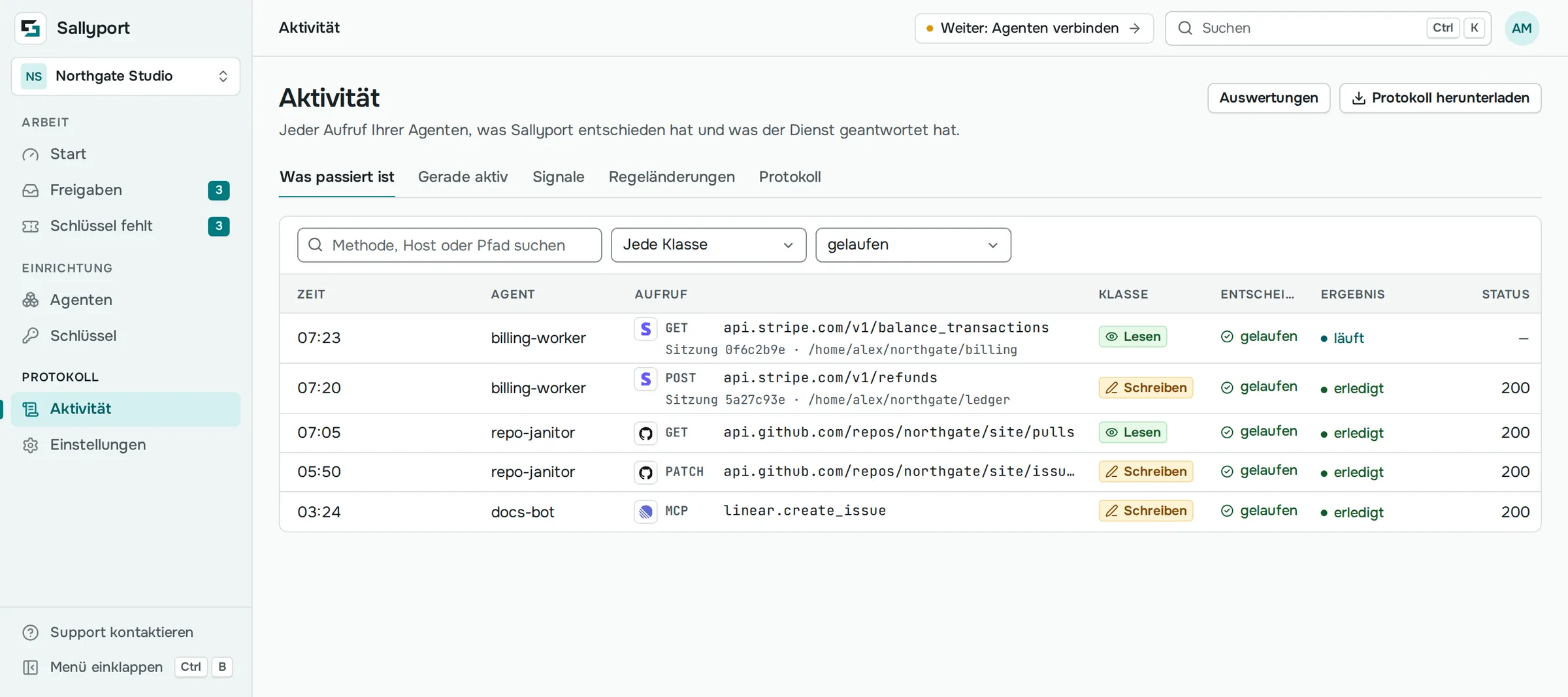
Task: Click ZEIT column header
Action: point(311,295)
